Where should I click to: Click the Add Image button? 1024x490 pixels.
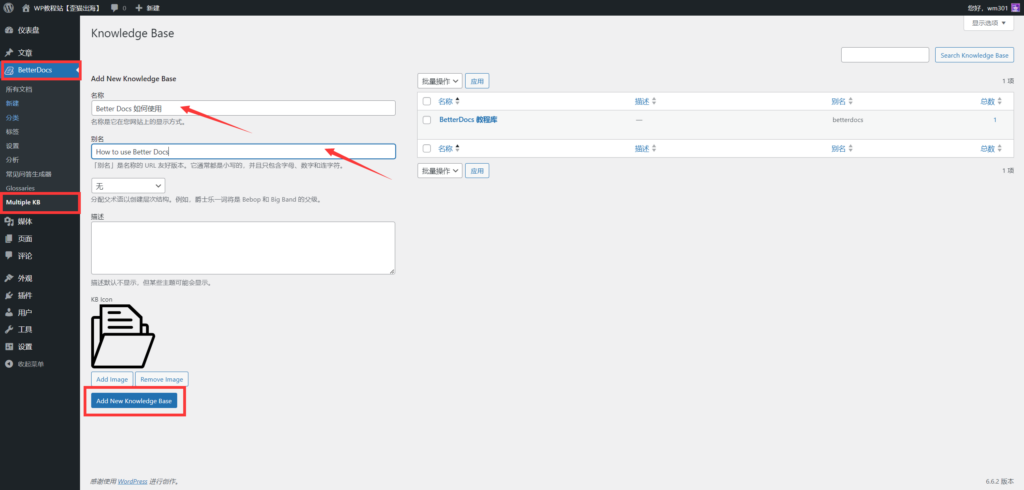112,379
